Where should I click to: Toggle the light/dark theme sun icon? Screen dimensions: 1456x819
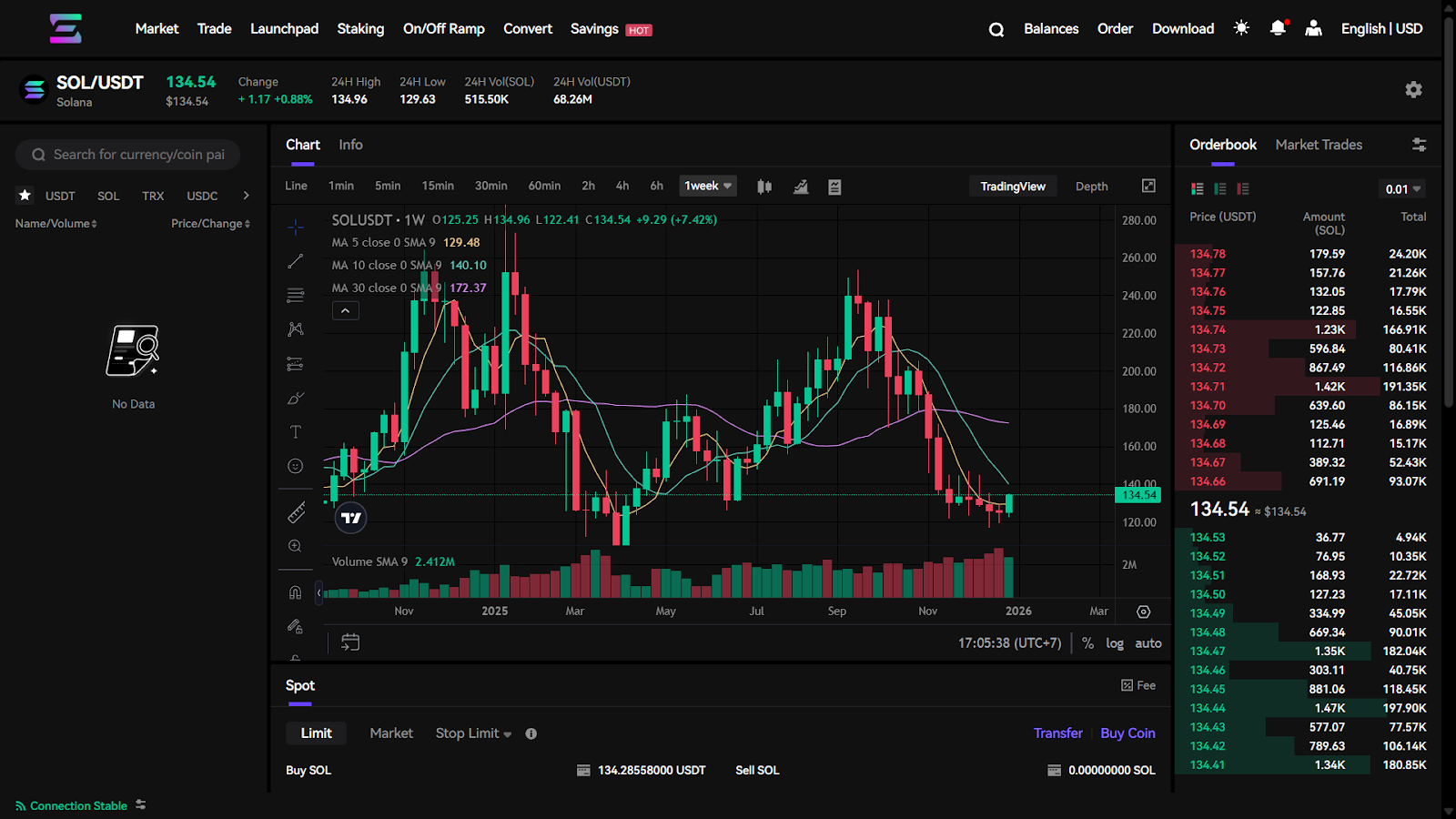coord(1241,28)
